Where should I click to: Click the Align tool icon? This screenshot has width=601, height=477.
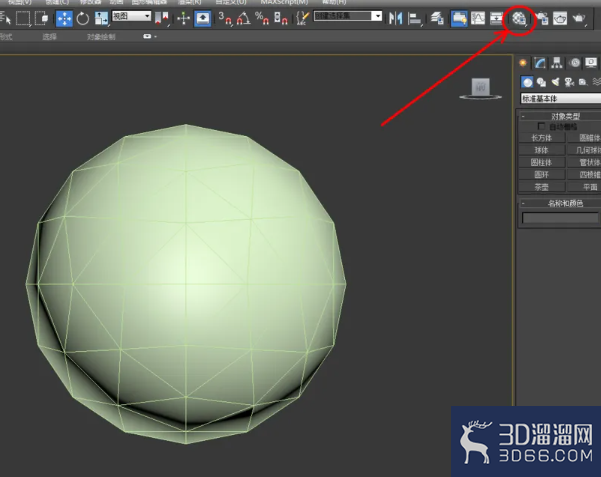pos(414,18)
